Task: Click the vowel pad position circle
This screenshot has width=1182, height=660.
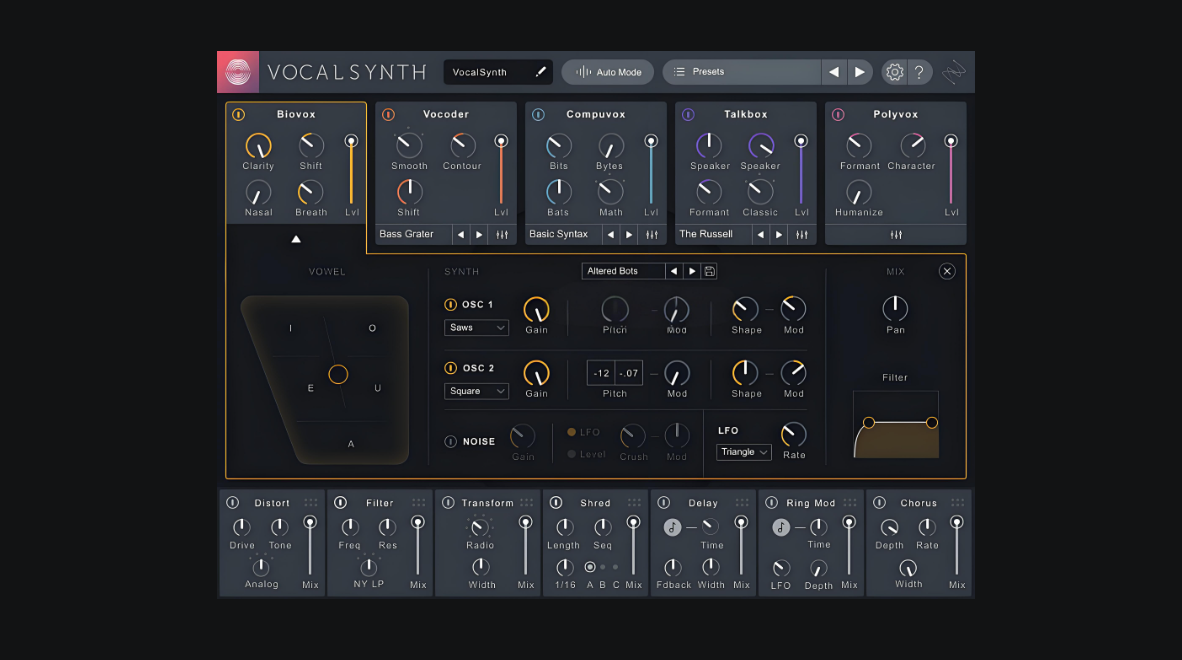Action: pyautogui.click(x=338, y=374)
